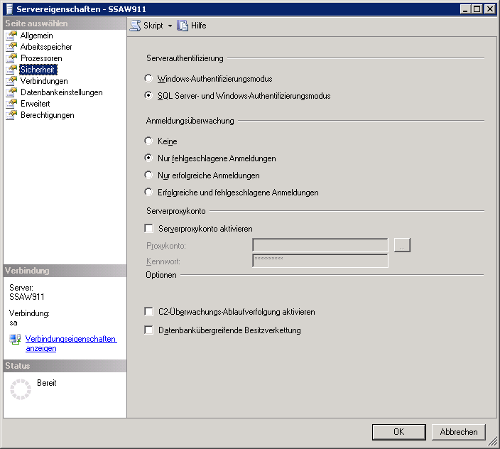Click the connection properties computer icon
The image size is (500, 449).
pos(15,340)
